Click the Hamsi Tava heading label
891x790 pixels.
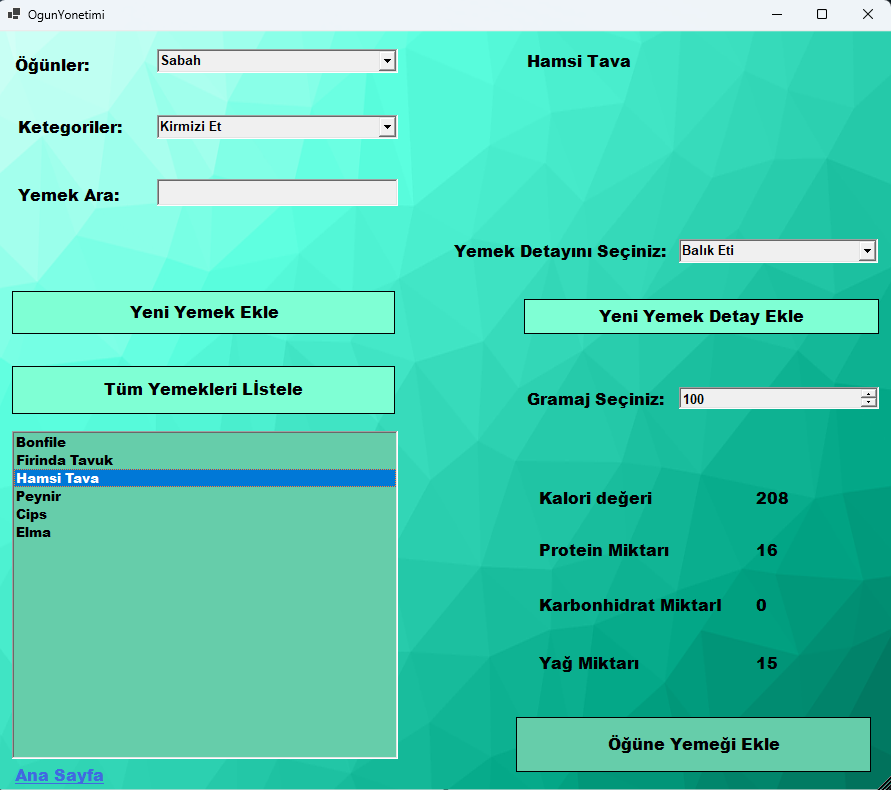click(x=578, y=61)
